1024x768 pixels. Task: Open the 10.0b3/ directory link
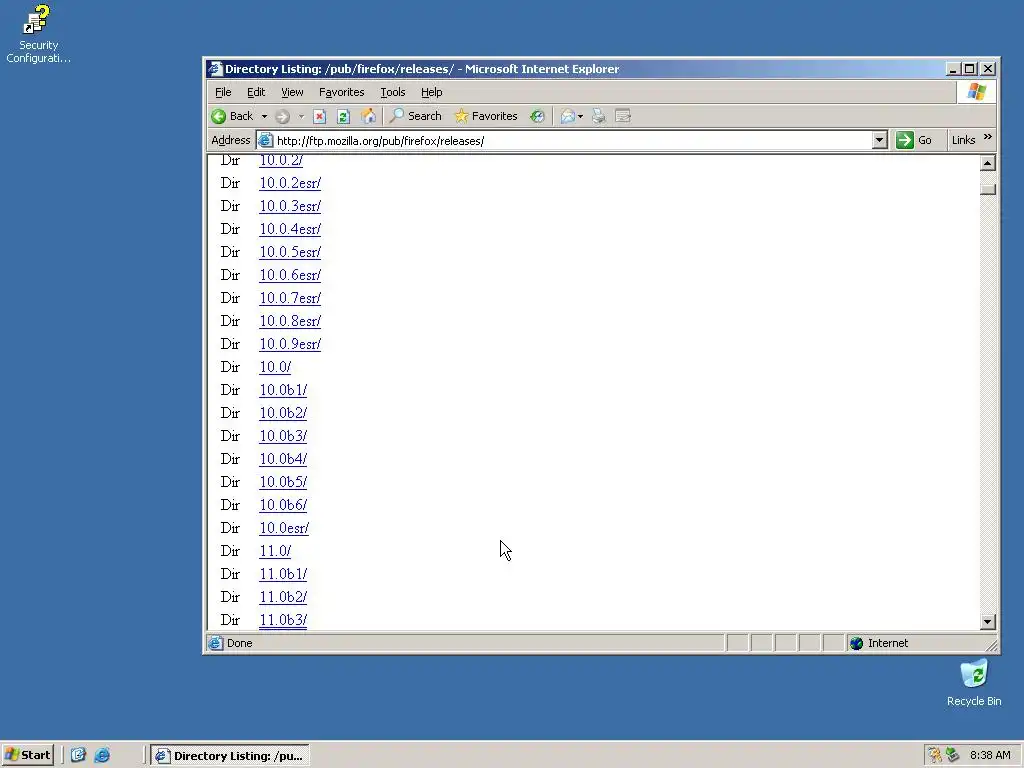(x=283, y=436)
